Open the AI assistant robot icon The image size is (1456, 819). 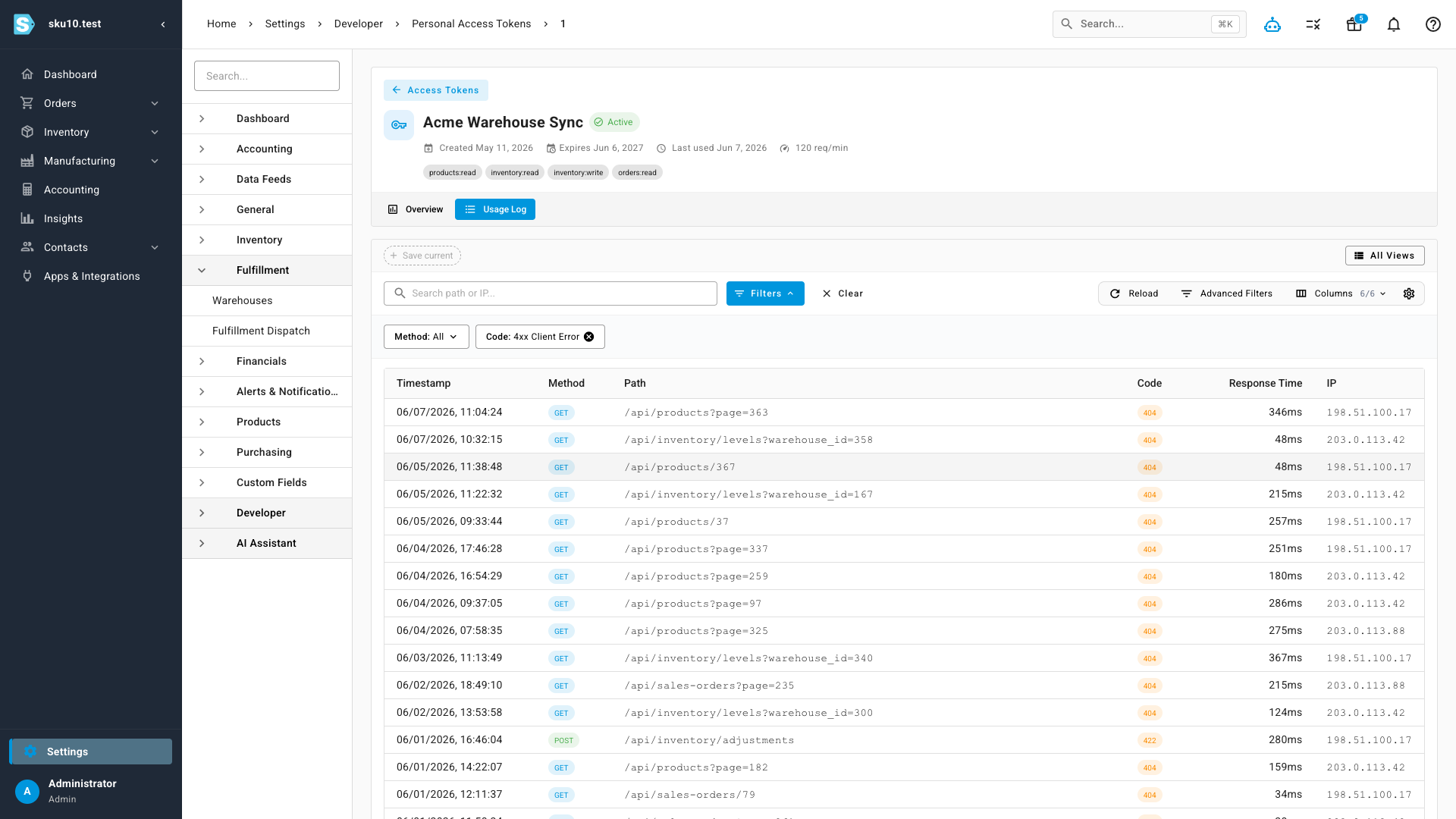[x=1272, y=24]
